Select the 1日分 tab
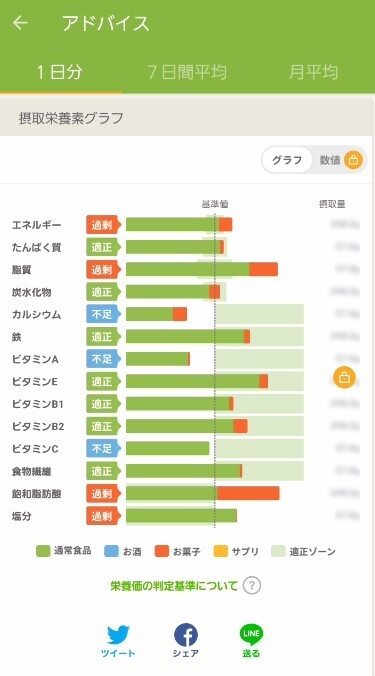The image size is (375, 676). tap(59, 72)
